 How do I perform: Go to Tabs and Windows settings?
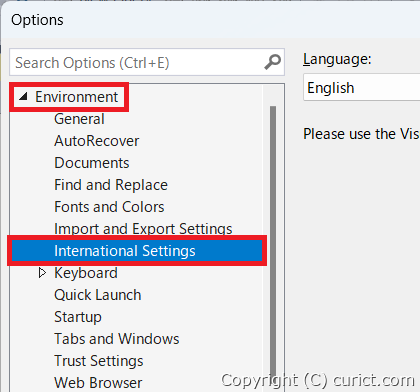[x=117, y=339]
